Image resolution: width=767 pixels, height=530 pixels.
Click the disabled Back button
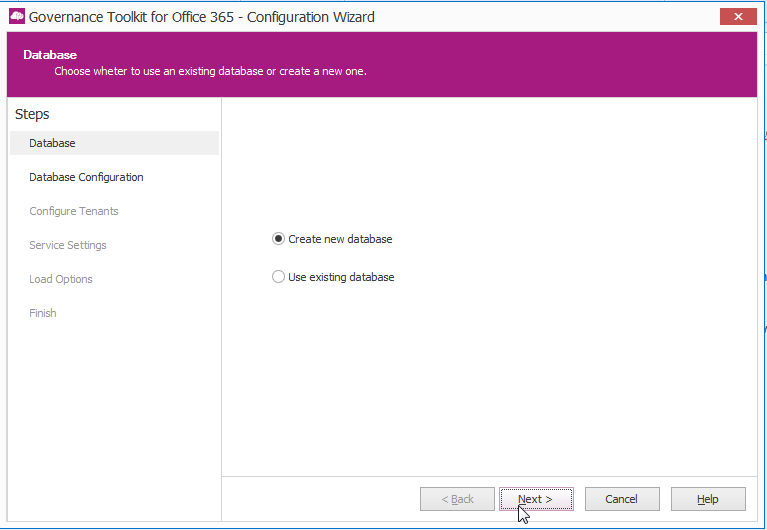[457, 499]
